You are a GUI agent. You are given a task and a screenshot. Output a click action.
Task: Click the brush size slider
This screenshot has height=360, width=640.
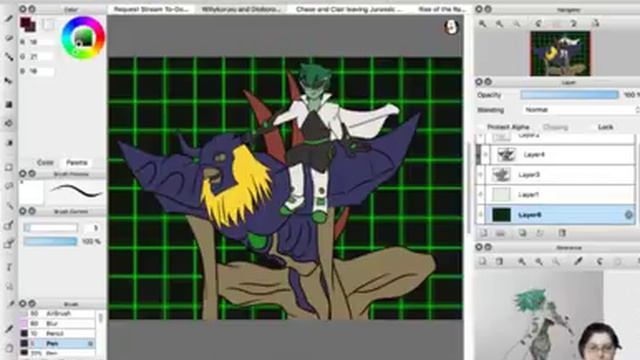[51, 228]
